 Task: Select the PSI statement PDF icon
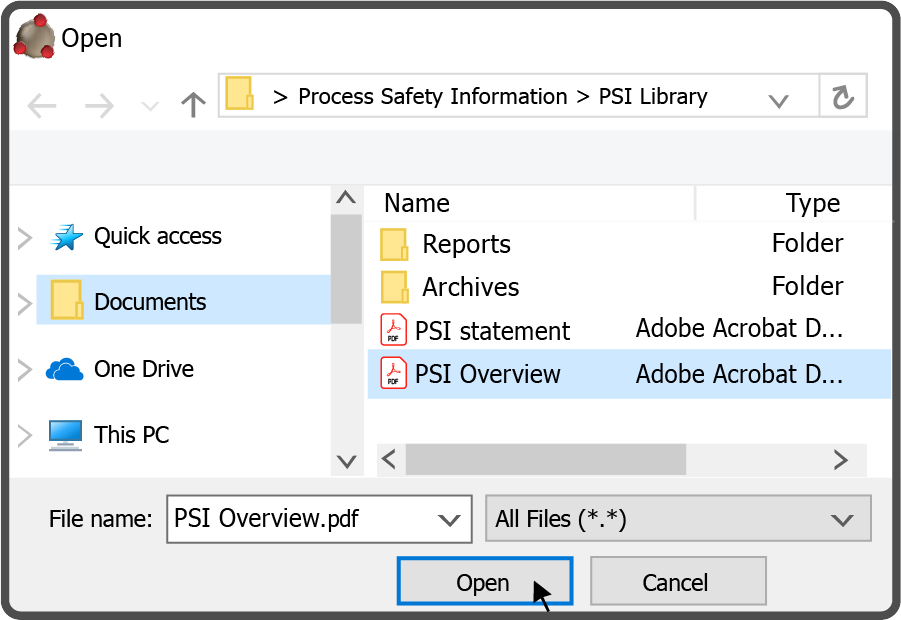(x=394, y=329)
